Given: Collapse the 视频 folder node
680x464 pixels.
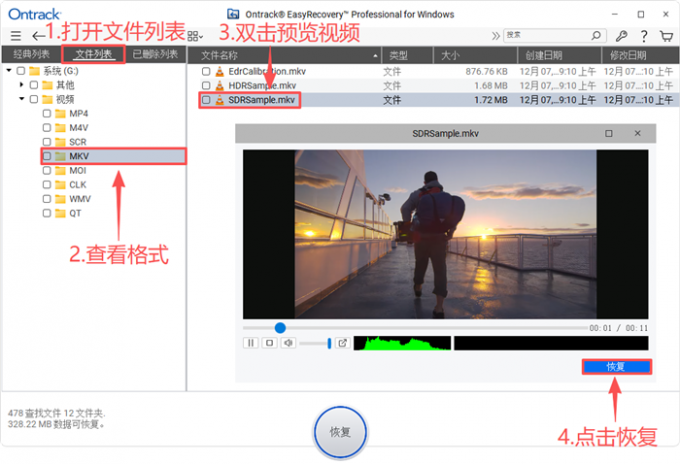Looking at the screenshot, I should (21, 99).
